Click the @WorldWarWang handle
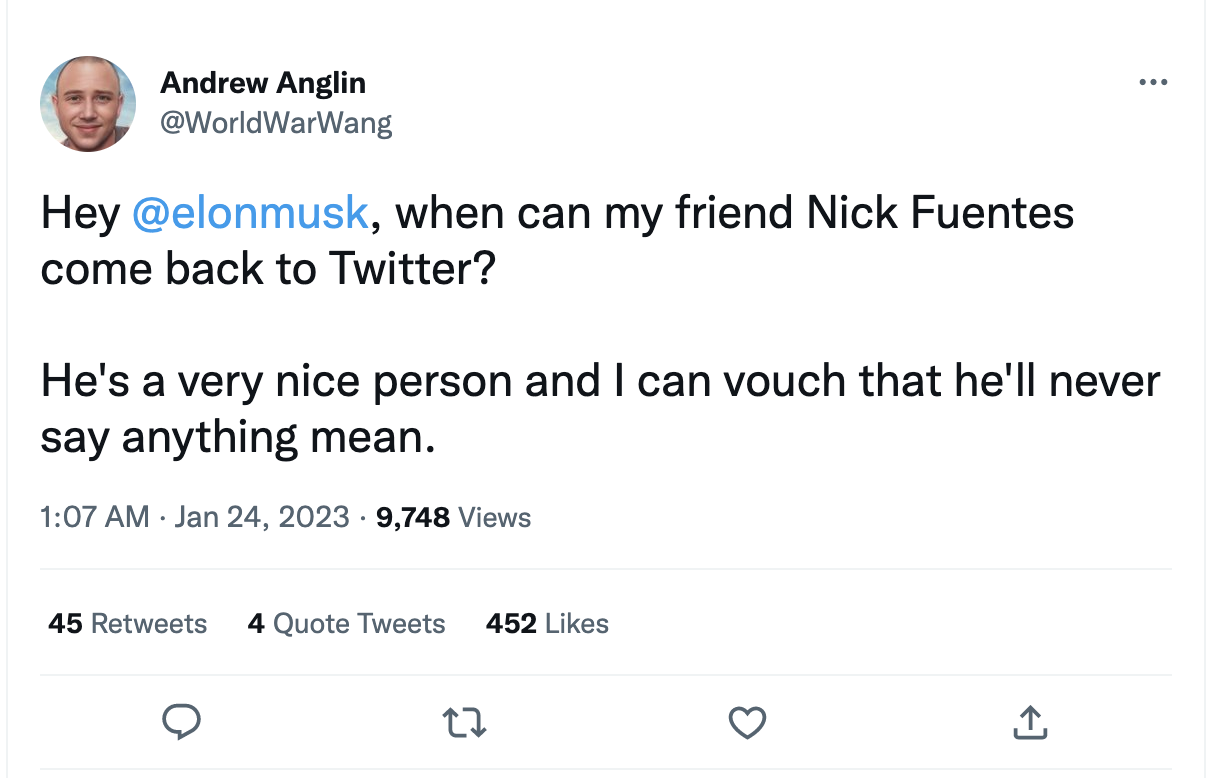1218x778 pixels. pyautogui.click(x=276, y=122)
